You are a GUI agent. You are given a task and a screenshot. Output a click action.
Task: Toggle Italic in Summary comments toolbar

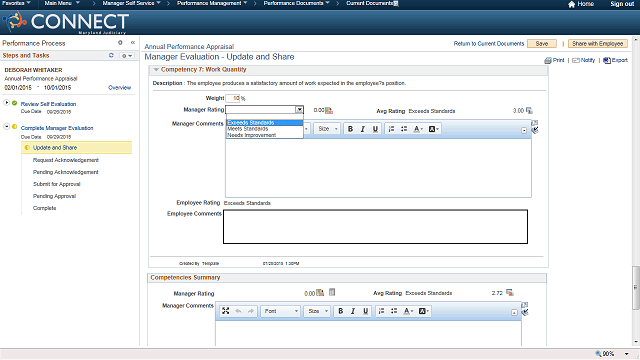tap(353, 311)
